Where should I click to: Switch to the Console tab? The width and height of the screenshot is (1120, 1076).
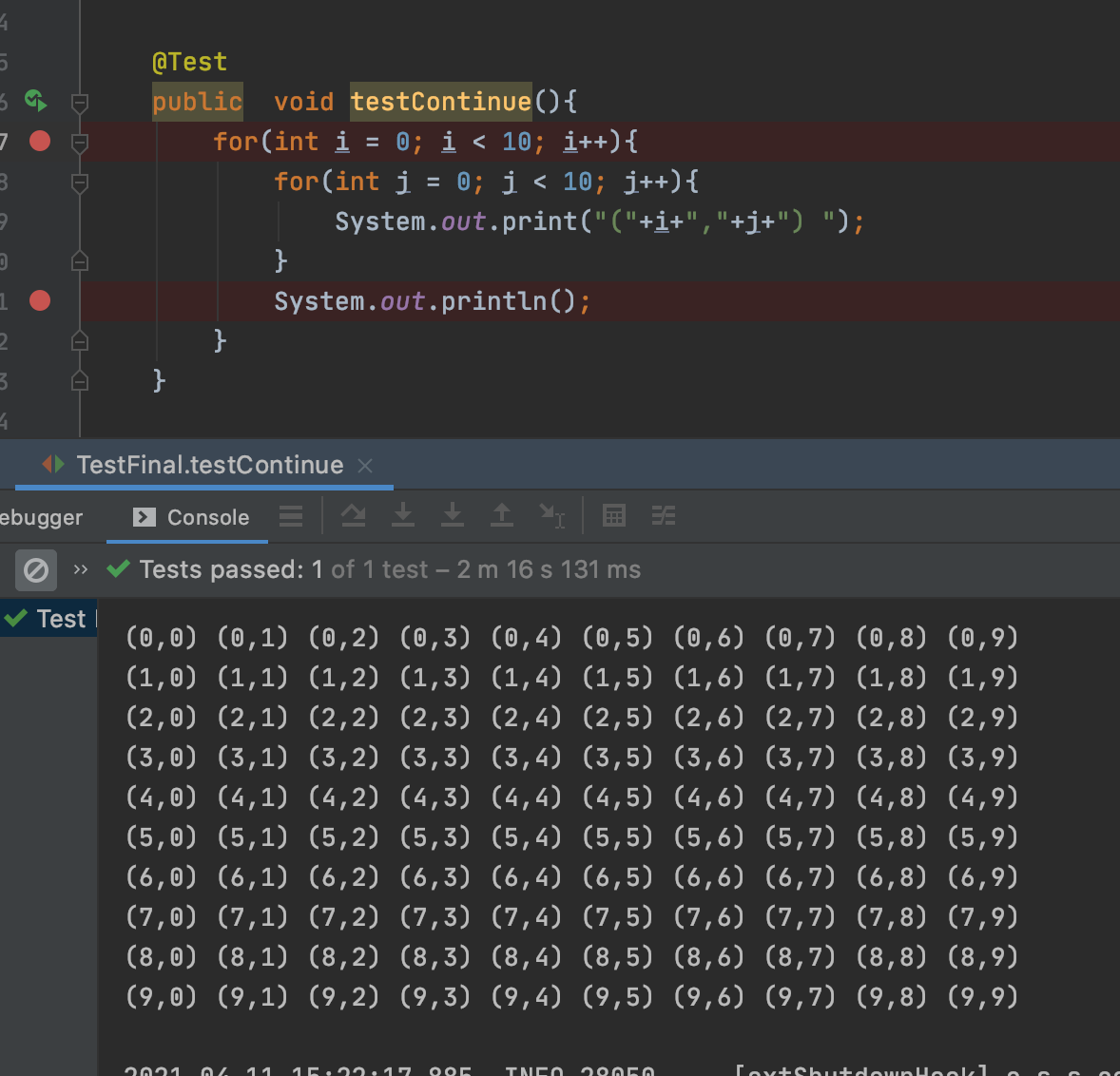click(x=191, y=517)
